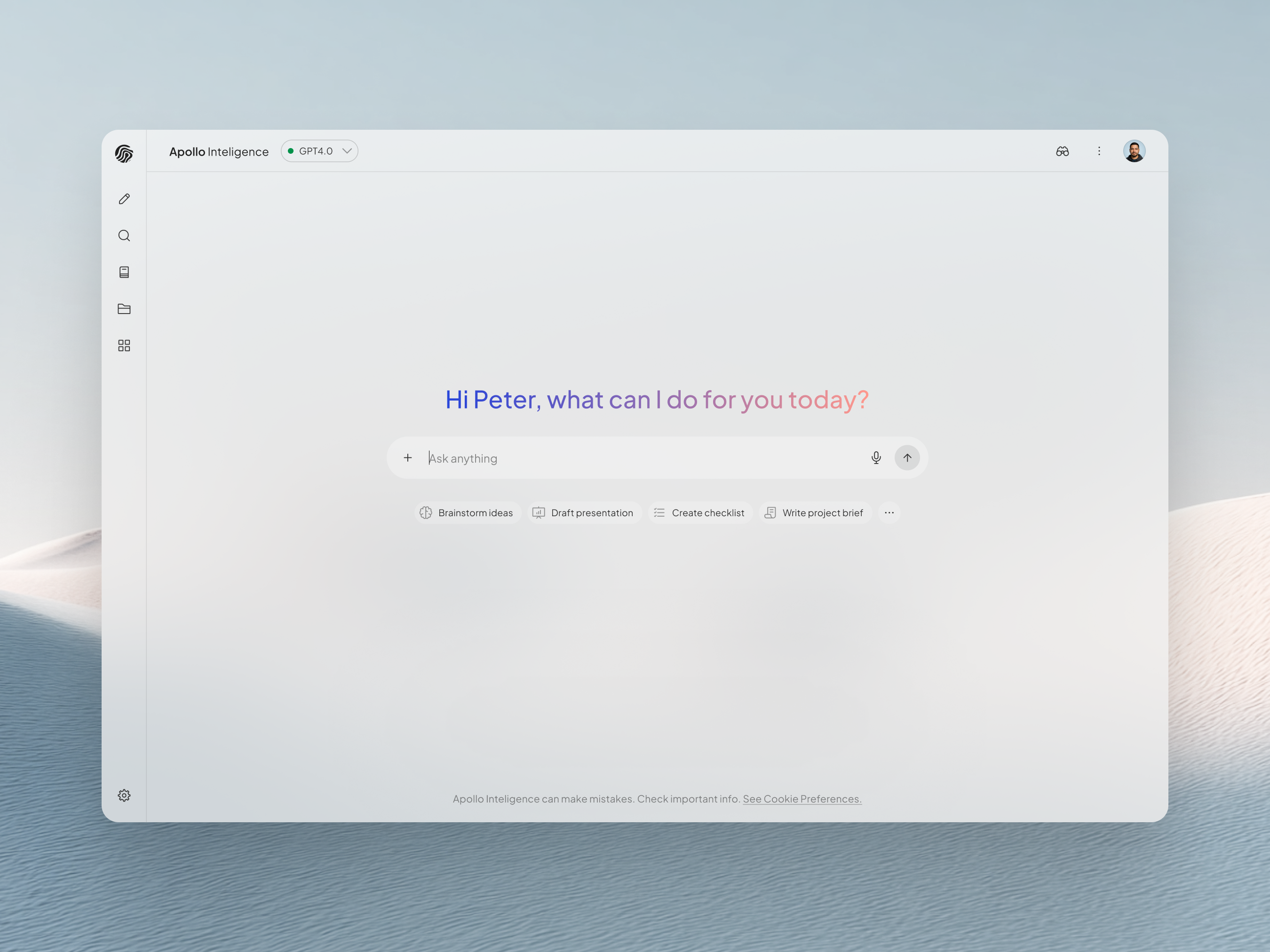
Task: Open the projects folder icon
Action: (x=124, y=309)
